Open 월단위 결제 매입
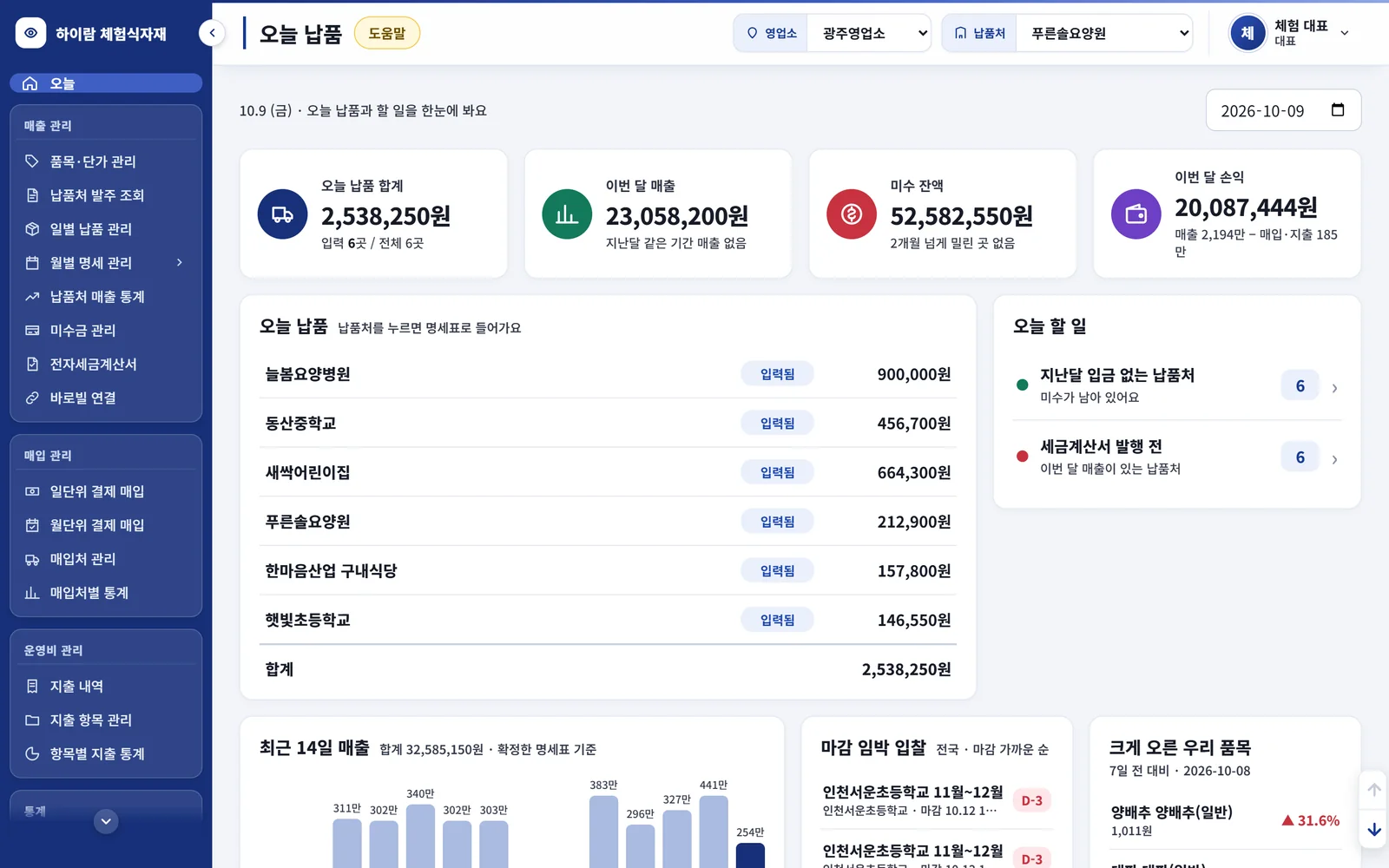Image resolution: width=1389 pixels, height=868 pixels. [x=106, y=525]
